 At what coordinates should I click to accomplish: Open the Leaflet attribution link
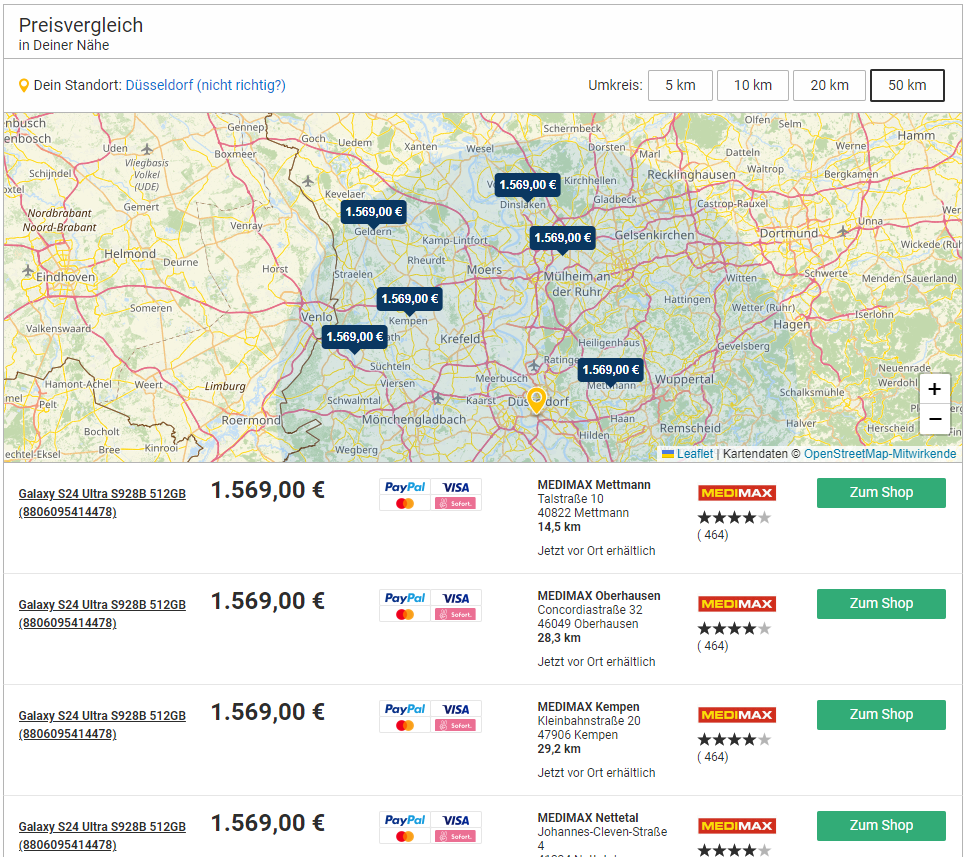(x=694, y=454)
